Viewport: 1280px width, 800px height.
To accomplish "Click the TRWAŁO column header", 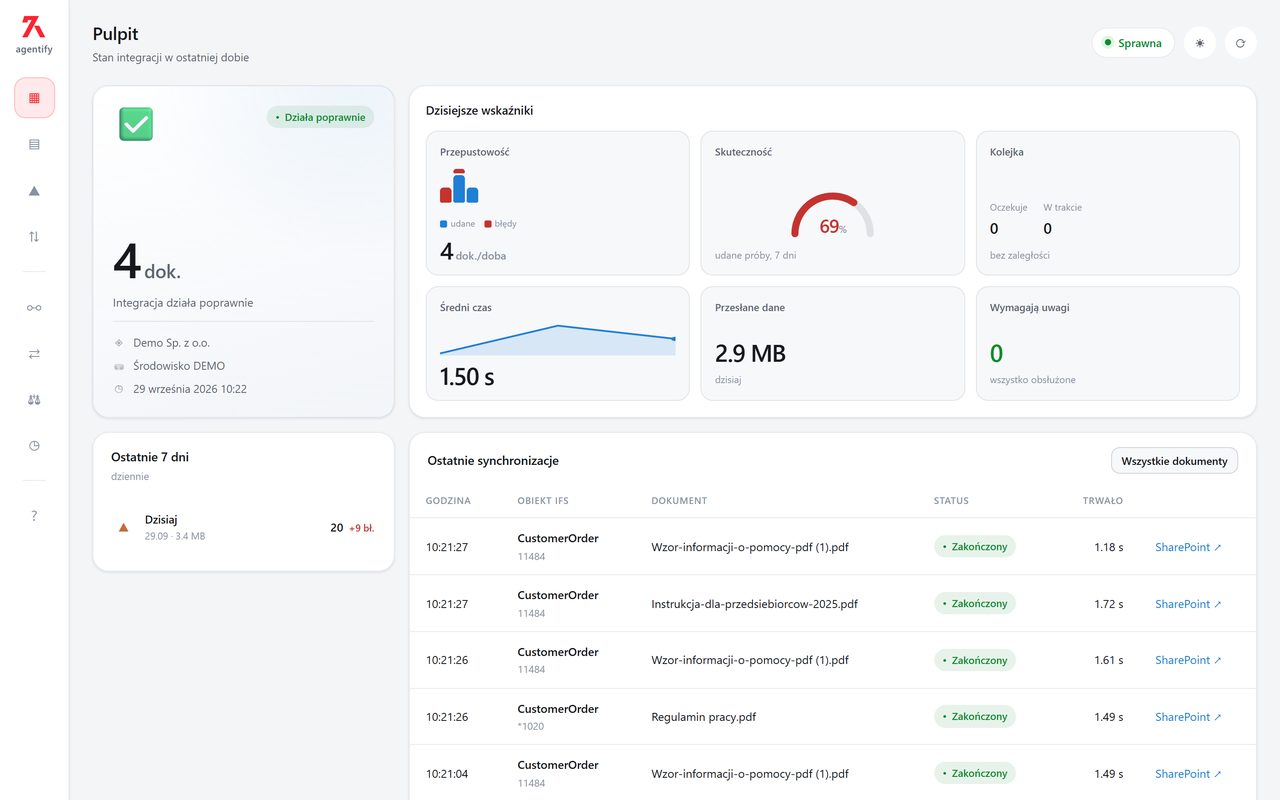I will click(x=1103, y=501).
